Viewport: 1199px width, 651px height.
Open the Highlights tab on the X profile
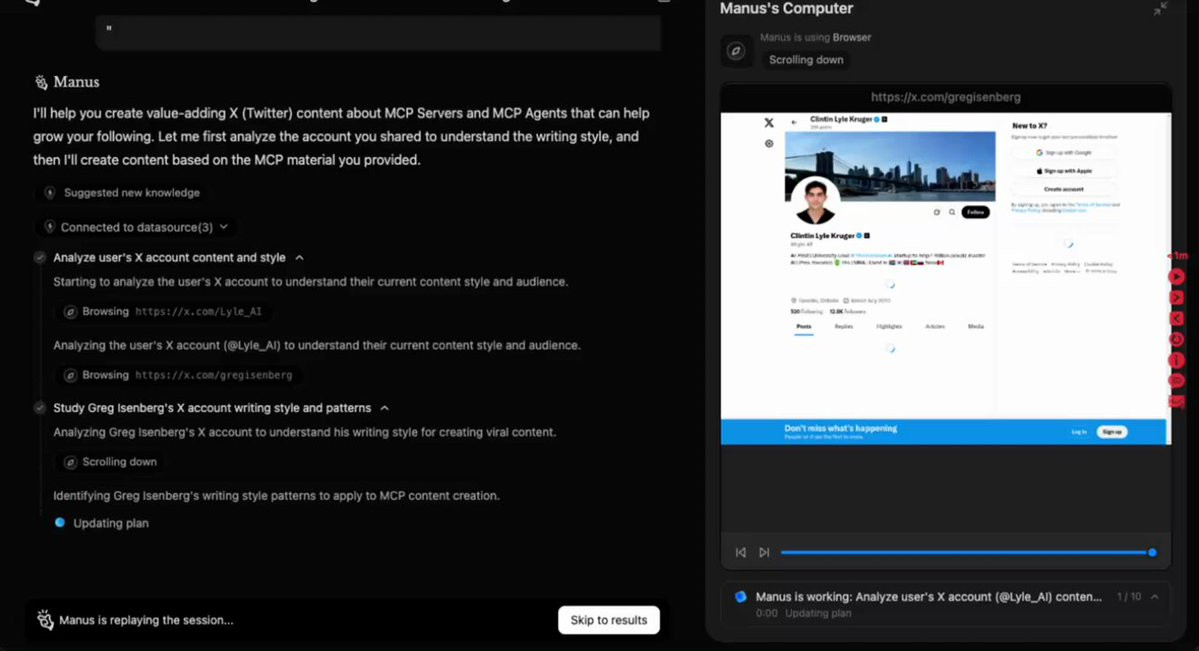coord(889,327)
